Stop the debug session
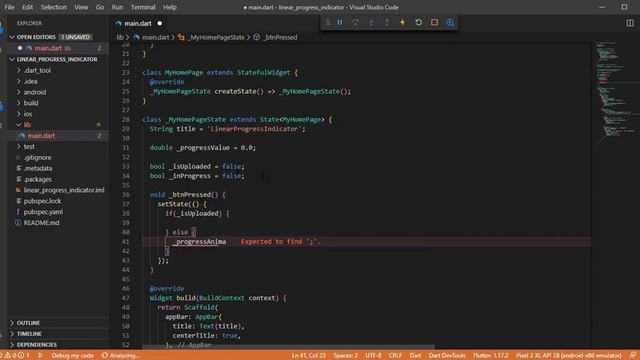The width and height of the screenshot is (640, 360). click(434, 22)
